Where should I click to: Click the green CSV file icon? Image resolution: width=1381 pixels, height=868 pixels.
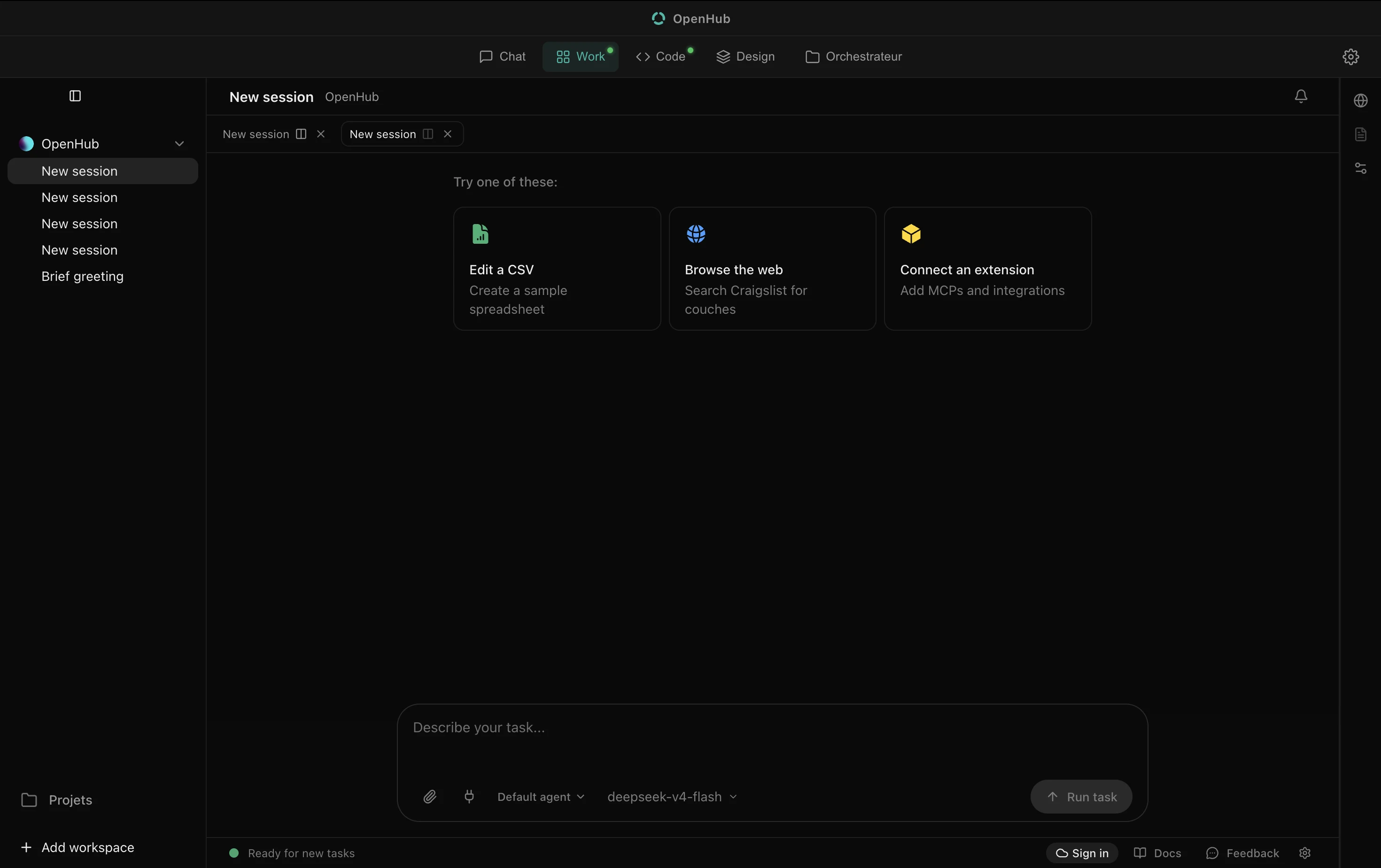tap(480, 234)
